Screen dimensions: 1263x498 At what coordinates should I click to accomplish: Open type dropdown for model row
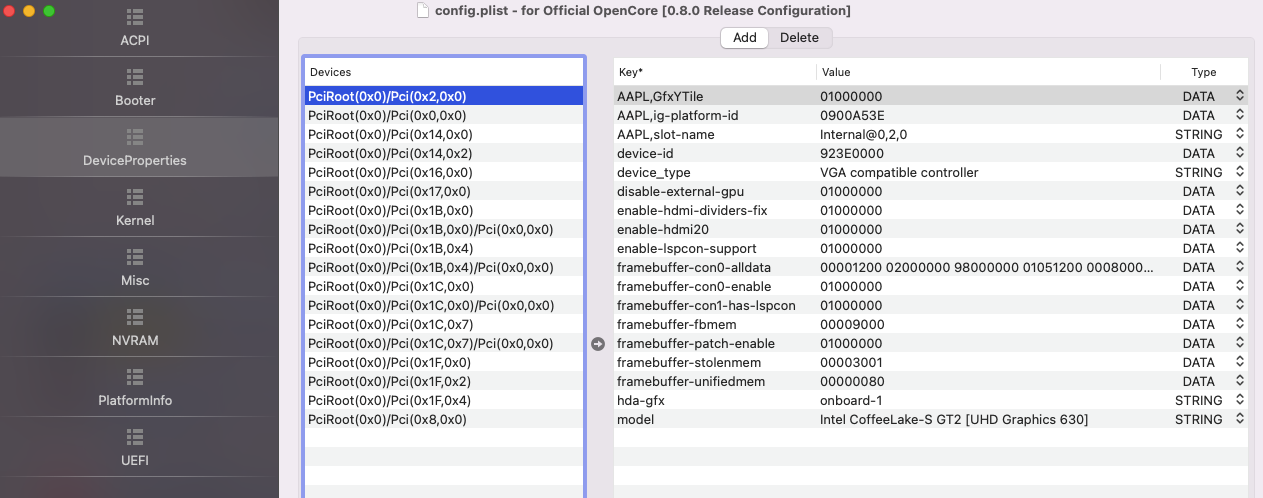(x=1240, y=419)
